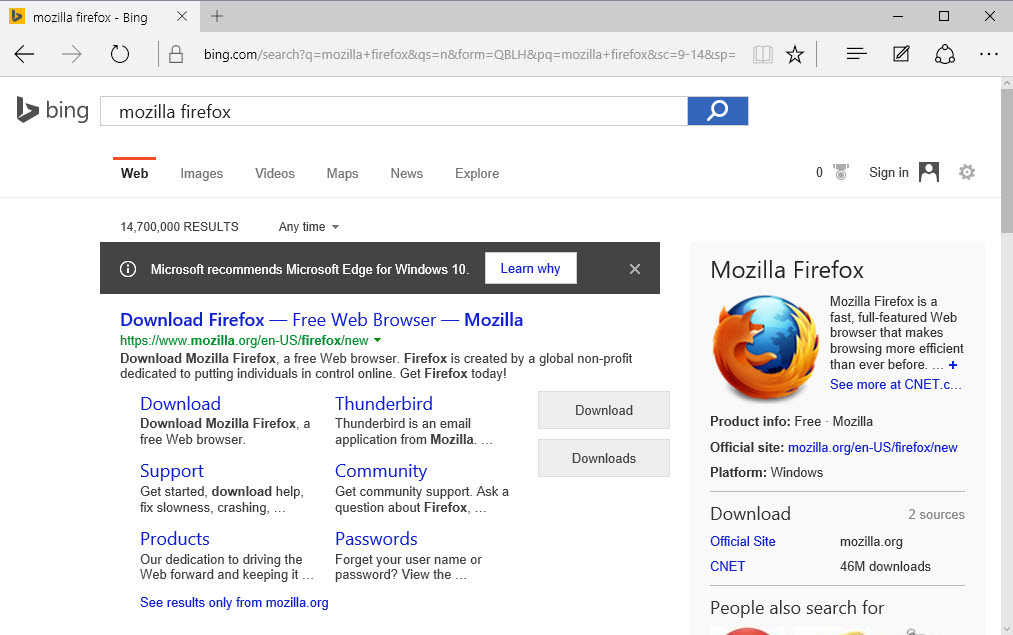Click the magnifier search button
Viewport: 1013px width, 635px height.
click(718, 111)
